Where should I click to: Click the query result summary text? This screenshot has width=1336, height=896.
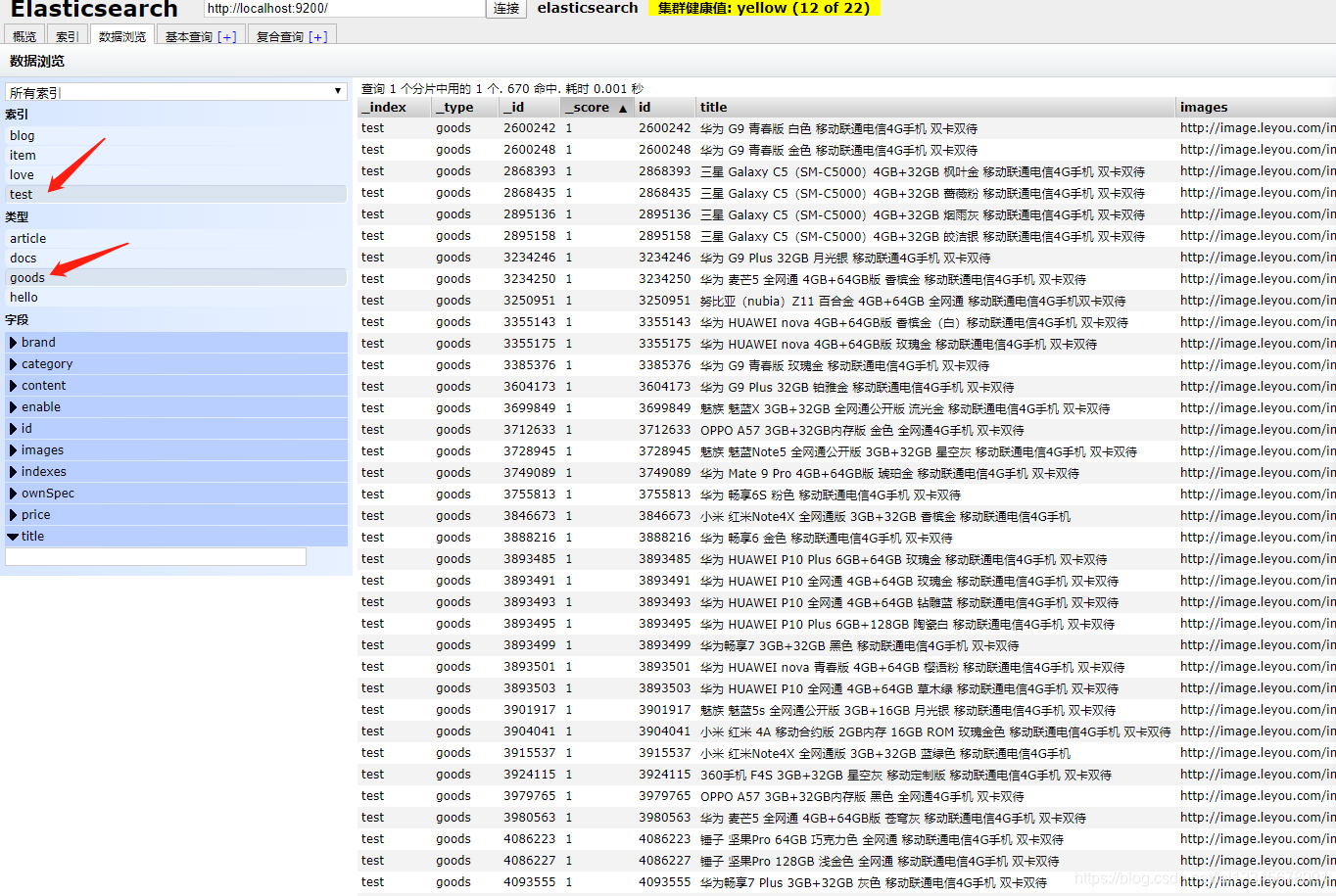tap(502, 88)
